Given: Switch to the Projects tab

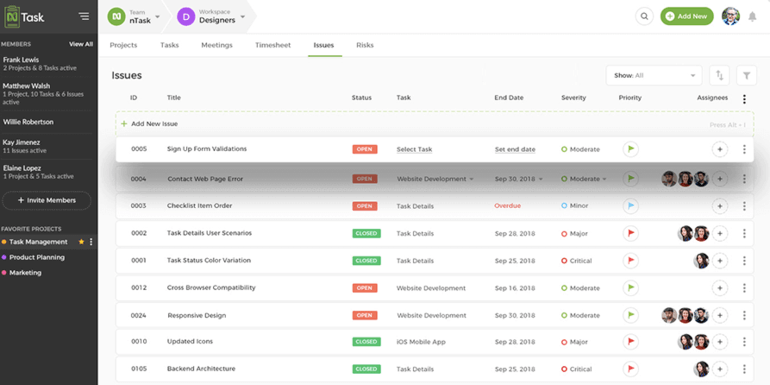Looking at the screenshot, I should coord(123,45).
